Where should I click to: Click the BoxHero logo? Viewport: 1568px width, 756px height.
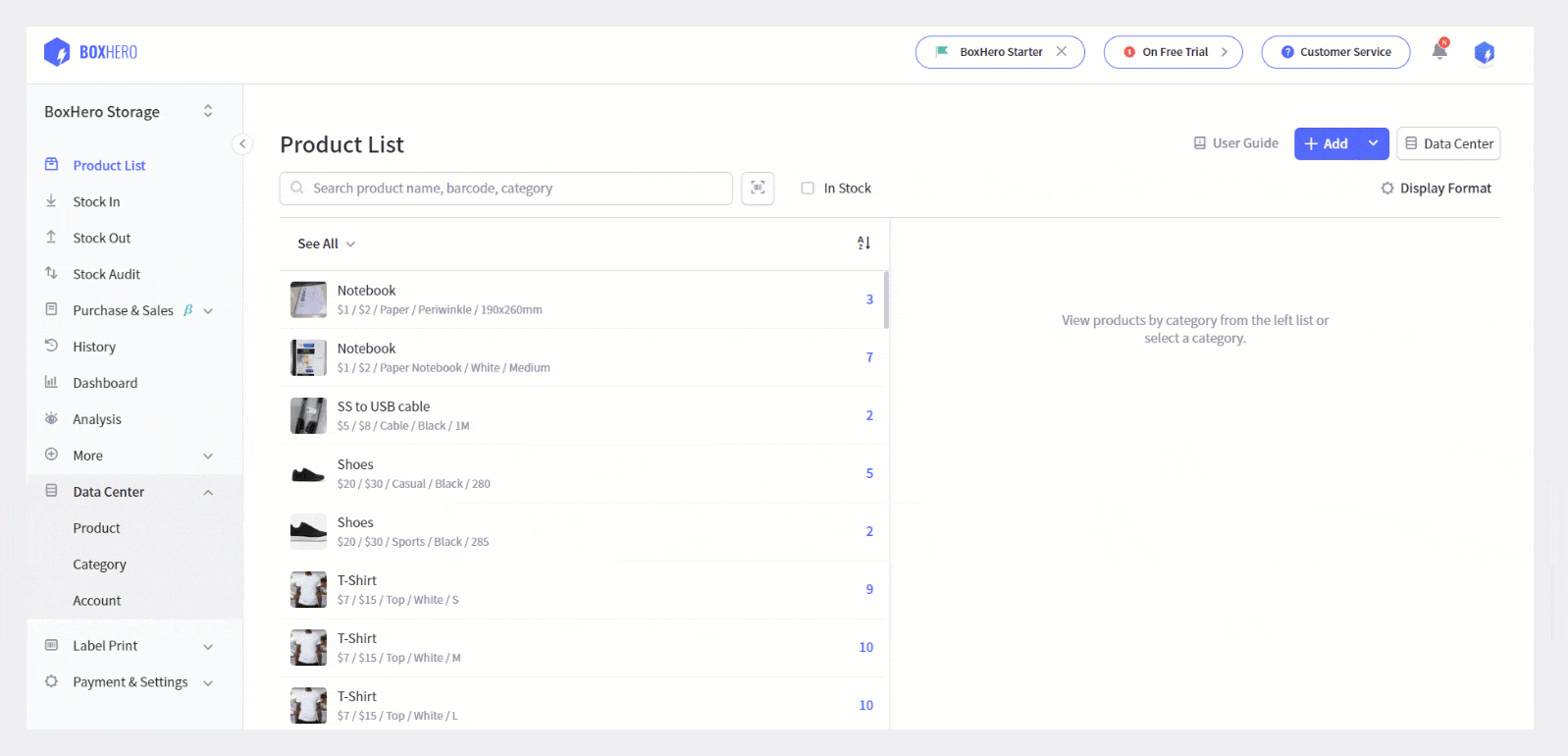click(91, 52)
